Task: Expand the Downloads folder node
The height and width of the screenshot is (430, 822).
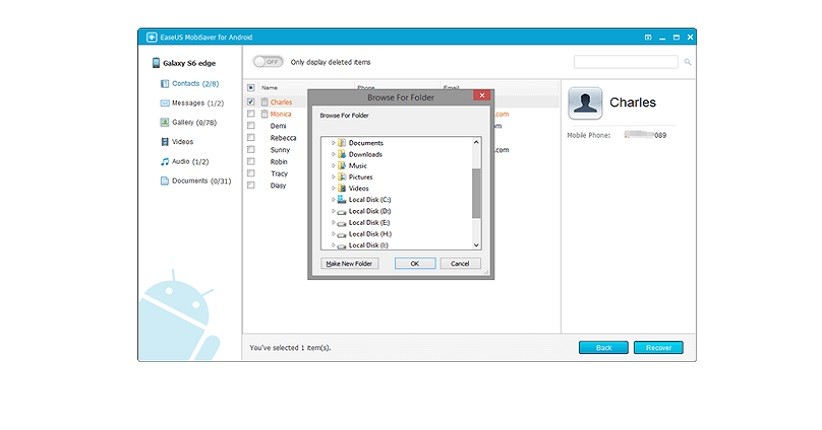Action: [333, 154]
